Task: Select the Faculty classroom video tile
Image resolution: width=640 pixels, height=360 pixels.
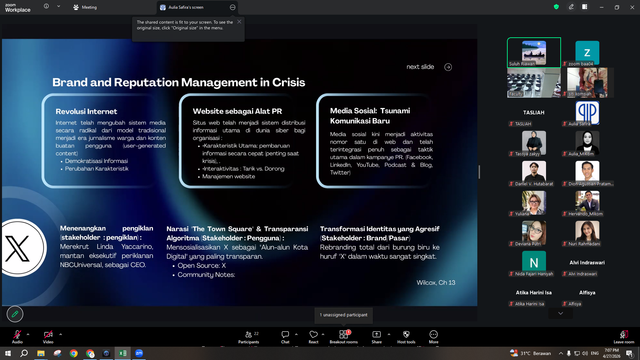Action: [x=534, y=83]
